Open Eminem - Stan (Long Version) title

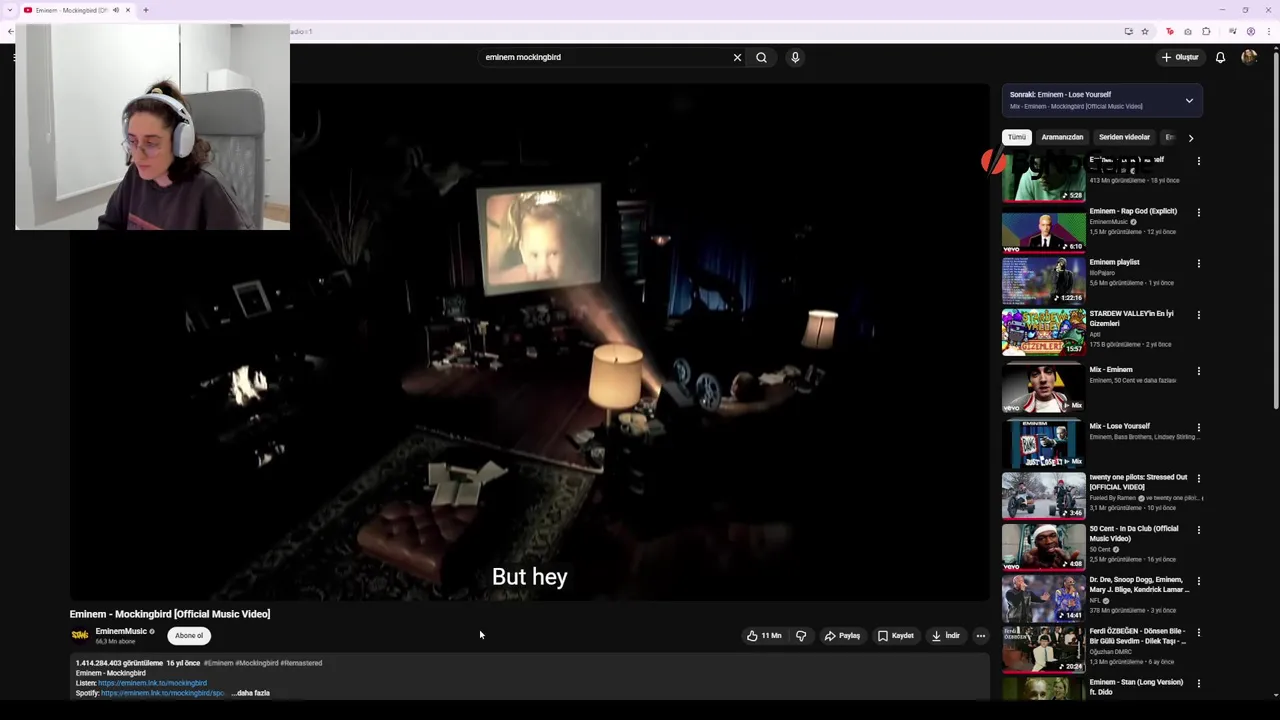tap(1136, 687)
